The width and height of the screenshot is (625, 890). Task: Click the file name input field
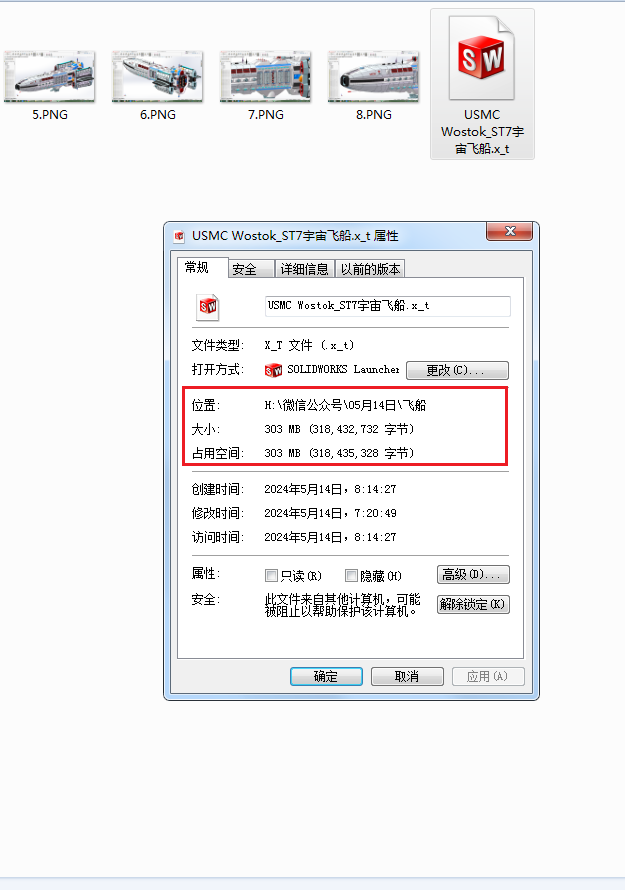pyautogui.click(x=388, y=306)
